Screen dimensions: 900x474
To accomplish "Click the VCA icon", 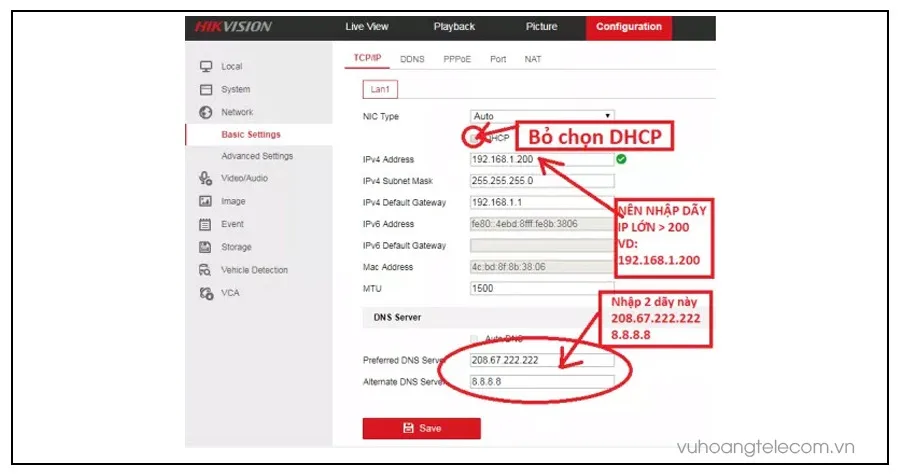I will point(206,293).
